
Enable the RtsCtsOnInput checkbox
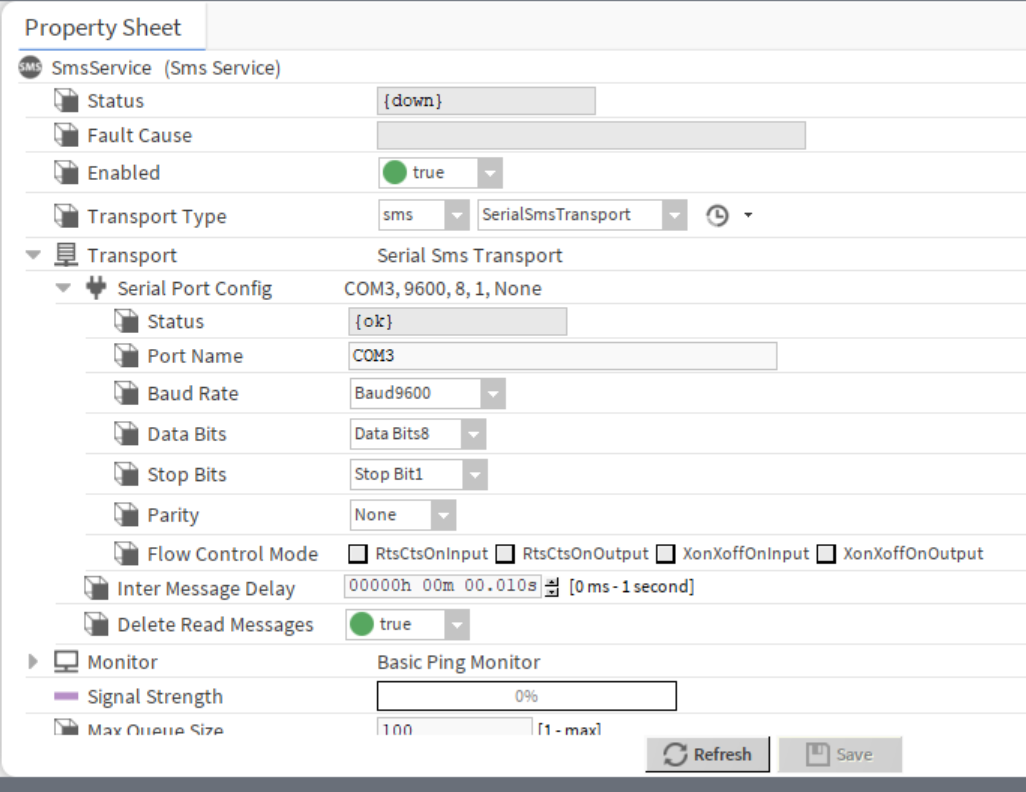click(358, 554)
